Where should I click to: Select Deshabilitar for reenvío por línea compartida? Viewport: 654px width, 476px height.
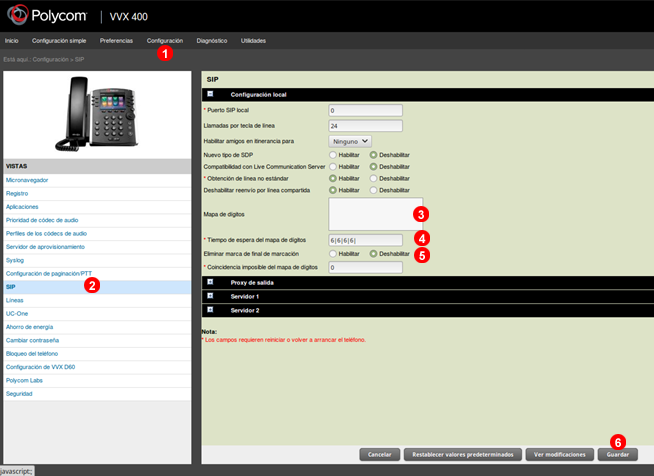point(373,190)
